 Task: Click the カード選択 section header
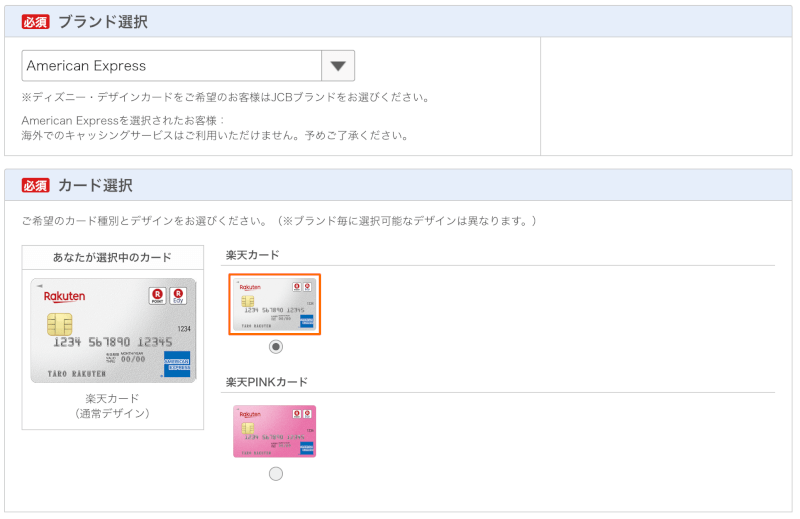(x=95, y=186)
